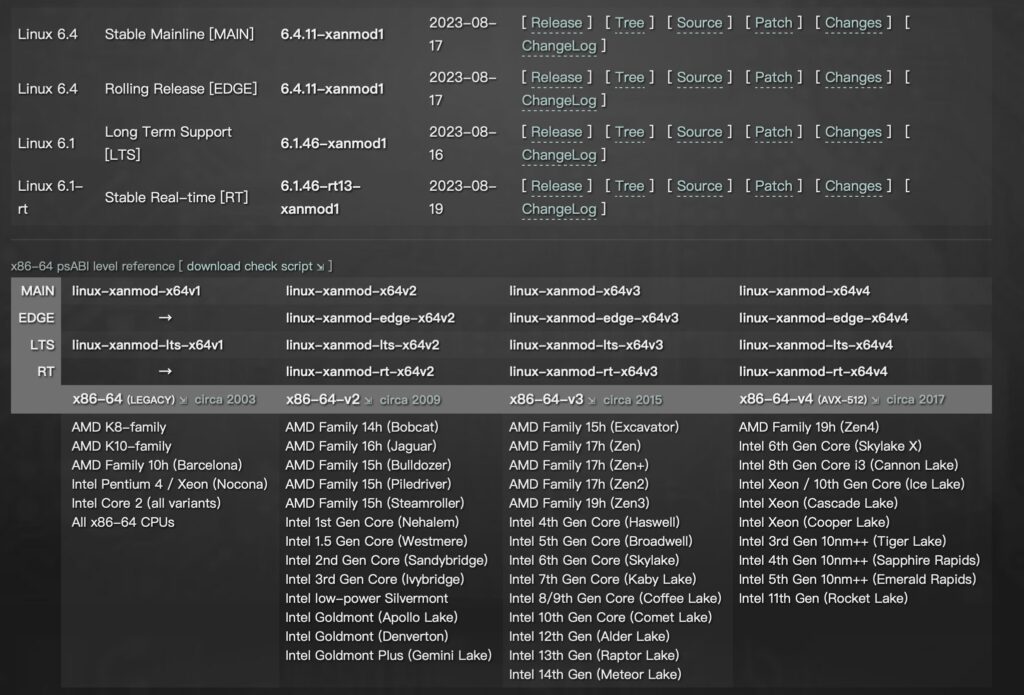Open Source link for 6.1.46-xanmod1 LTS

[699, 132]
